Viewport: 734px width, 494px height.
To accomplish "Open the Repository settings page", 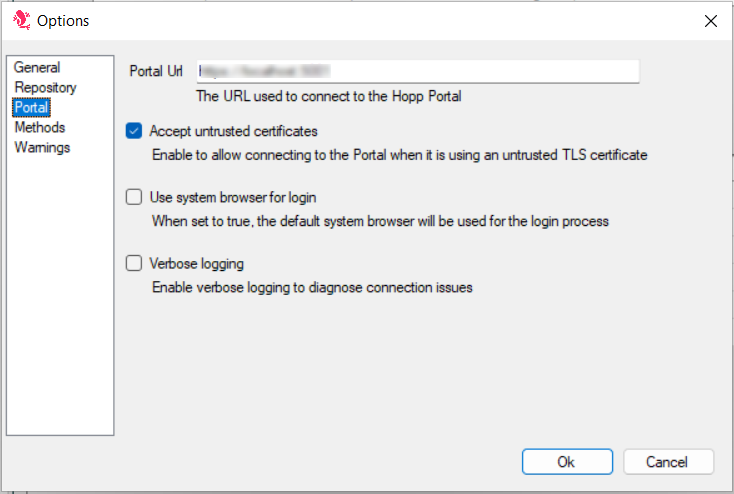I will point(45,88).
